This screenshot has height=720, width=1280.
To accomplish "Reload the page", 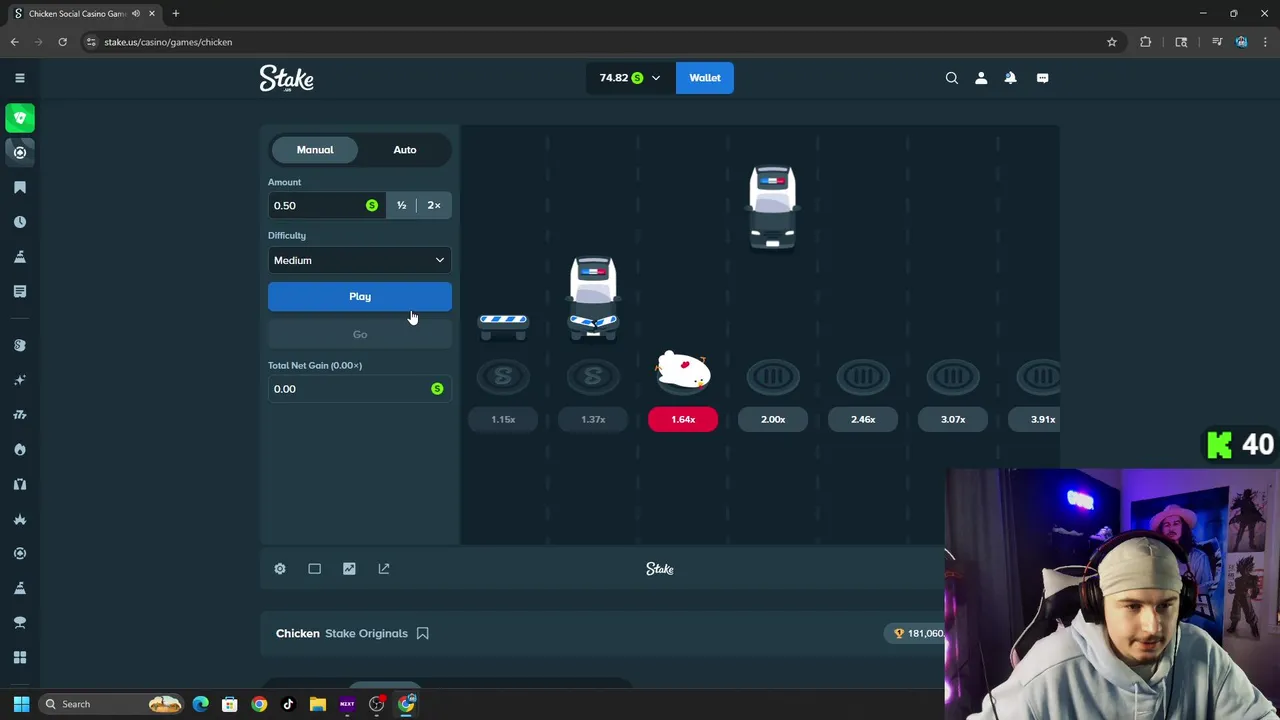I will tap(62, 42).
